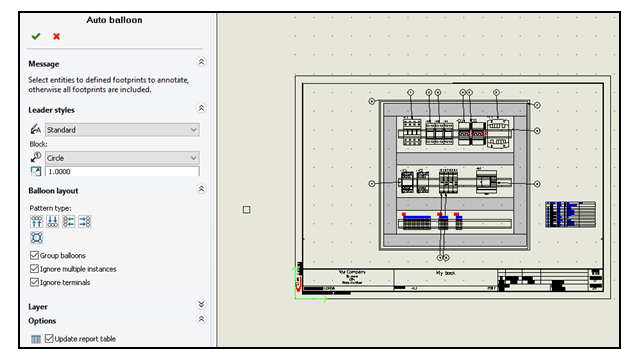Collapse the Balloon layout section
This screenshot has width=640, height=360.
pyautogui.click(x=201, y=189)
